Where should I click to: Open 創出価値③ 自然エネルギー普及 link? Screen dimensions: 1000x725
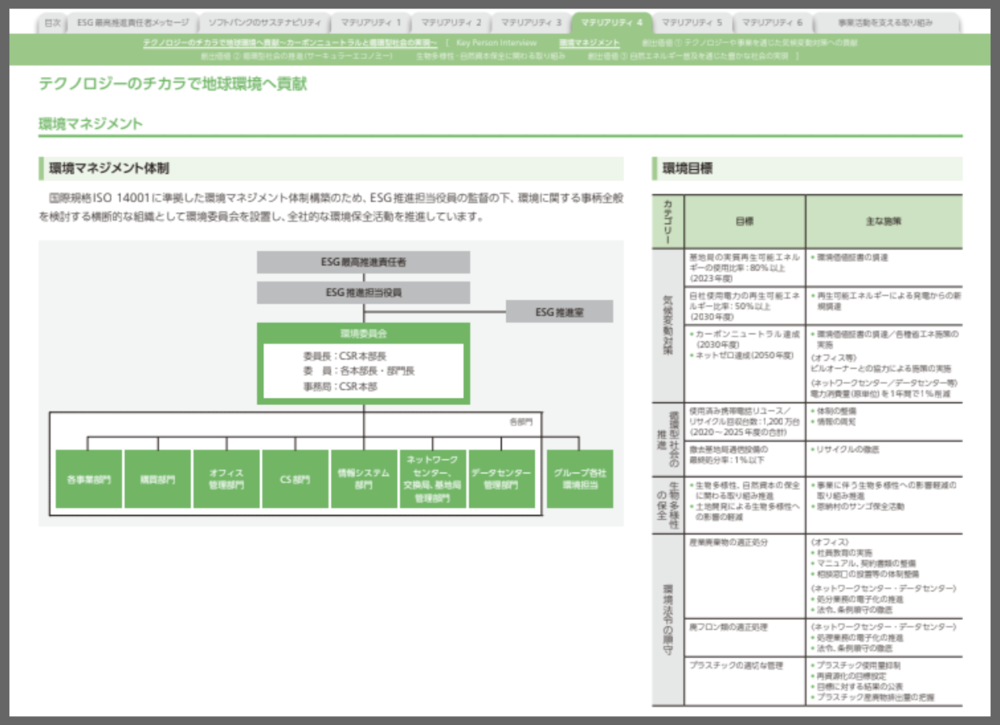coord(688,56)
